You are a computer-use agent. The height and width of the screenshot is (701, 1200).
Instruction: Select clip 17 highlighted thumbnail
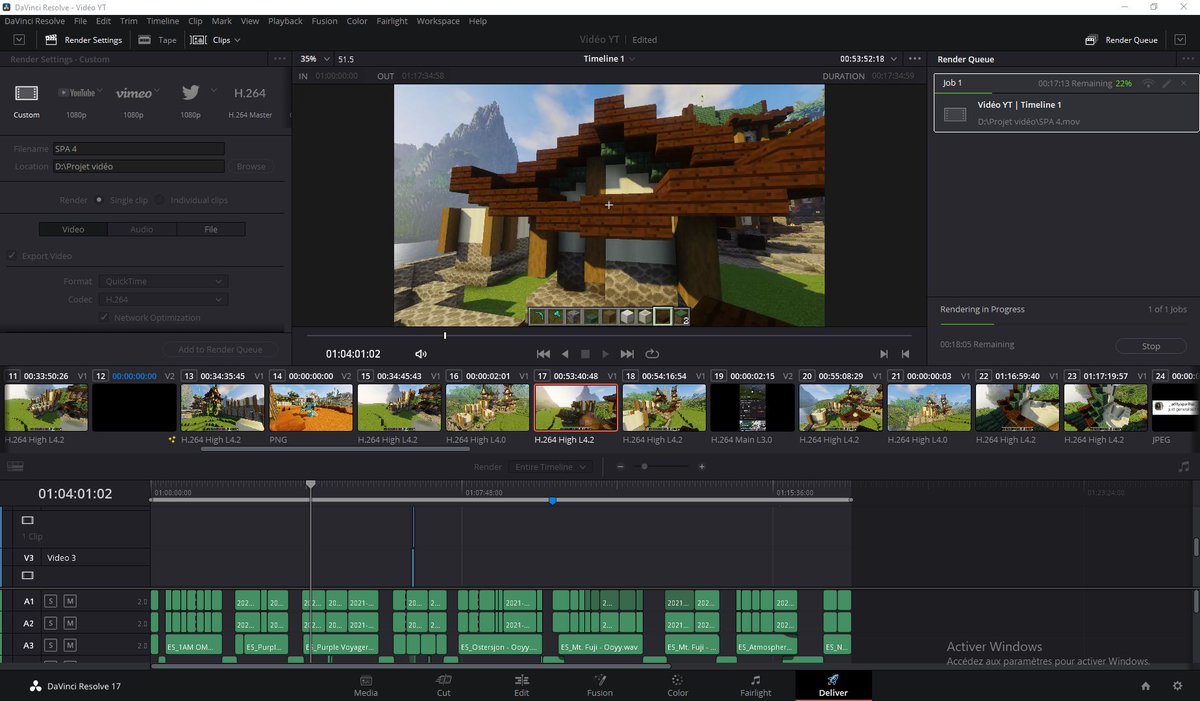pyautogui.click(x=575, y=408)
